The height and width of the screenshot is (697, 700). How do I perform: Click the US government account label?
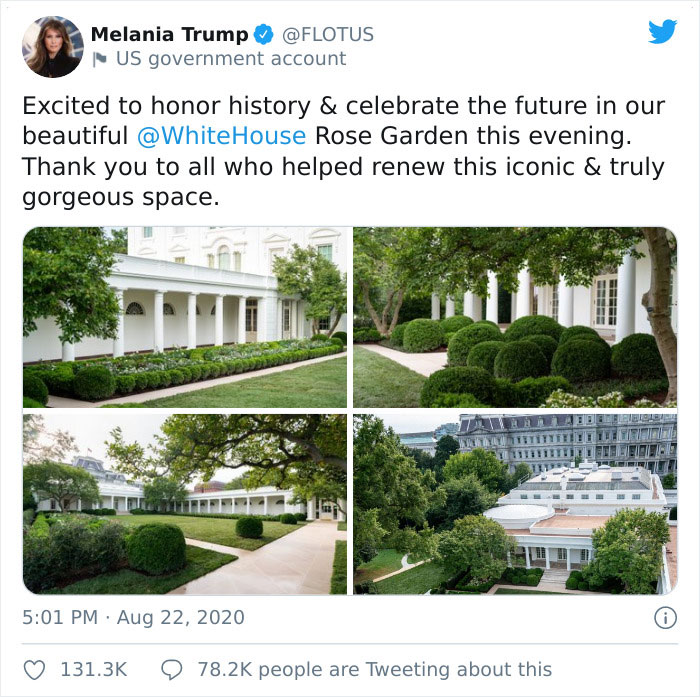coord(231,59)
